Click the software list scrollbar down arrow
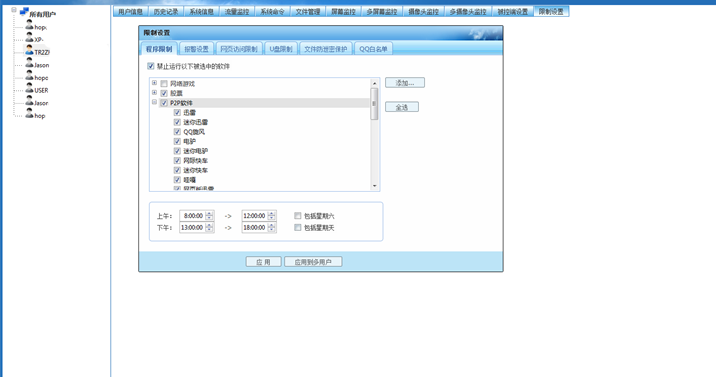 (x=374, y=186)
